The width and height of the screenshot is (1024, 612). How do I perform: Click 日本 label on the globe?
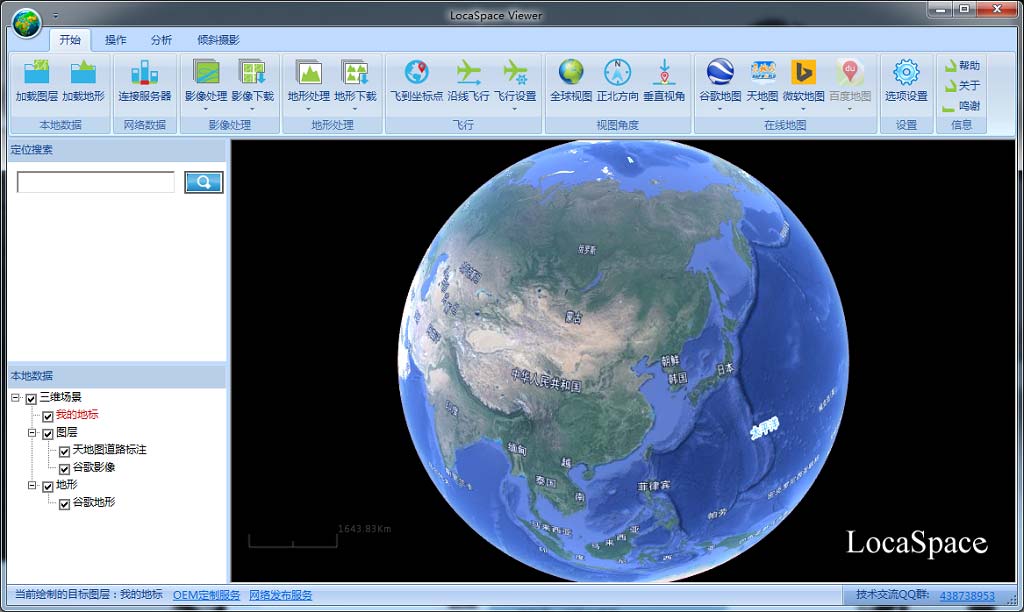725,368
